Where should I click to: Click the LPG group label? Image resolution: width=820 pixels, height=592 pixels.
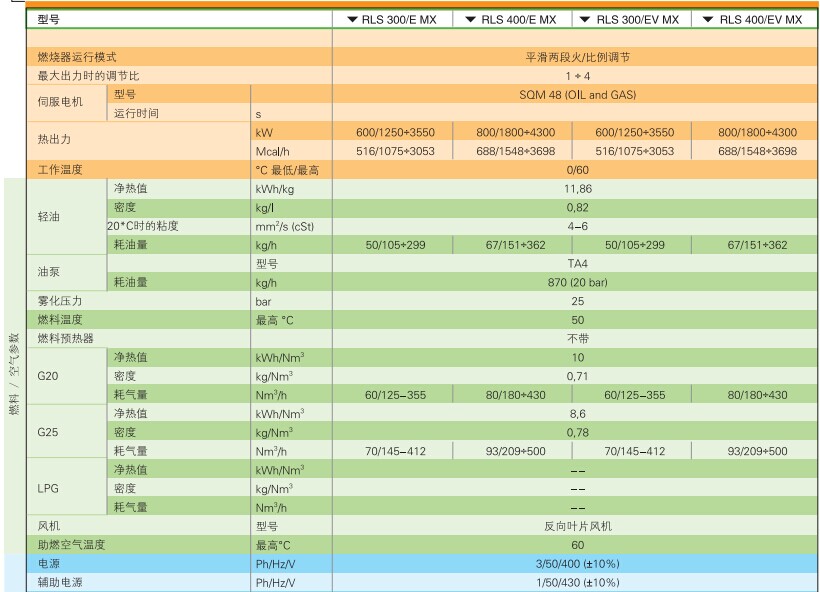(48, 488)
